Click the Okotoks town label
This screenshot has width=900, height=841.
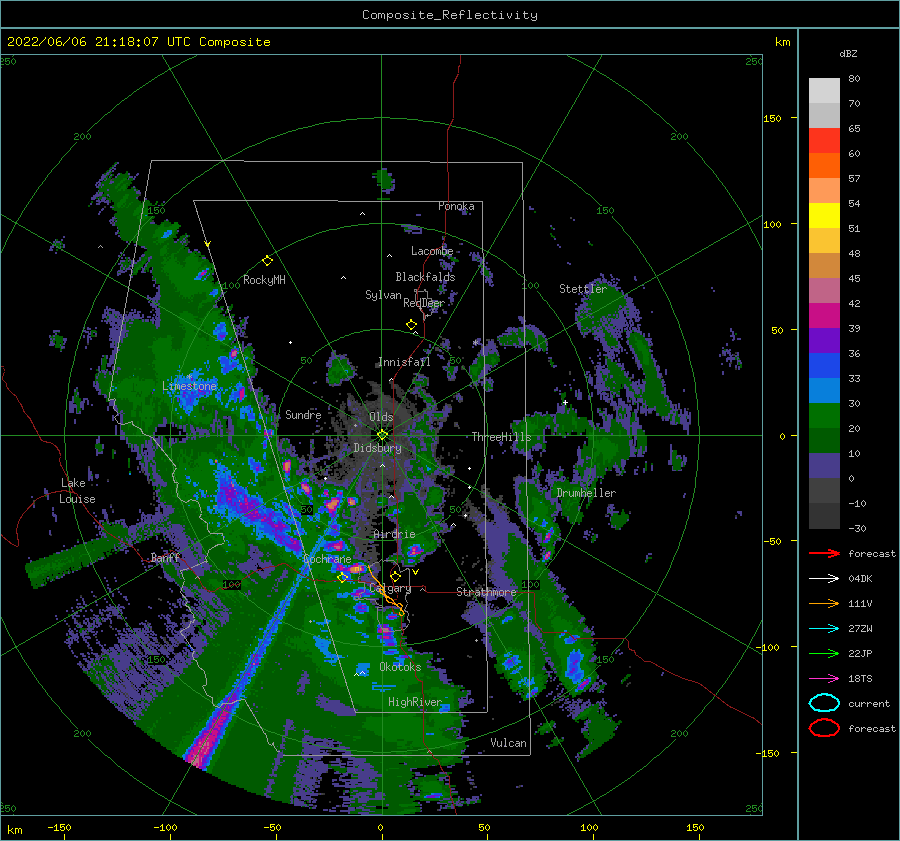tap(400, 667)
